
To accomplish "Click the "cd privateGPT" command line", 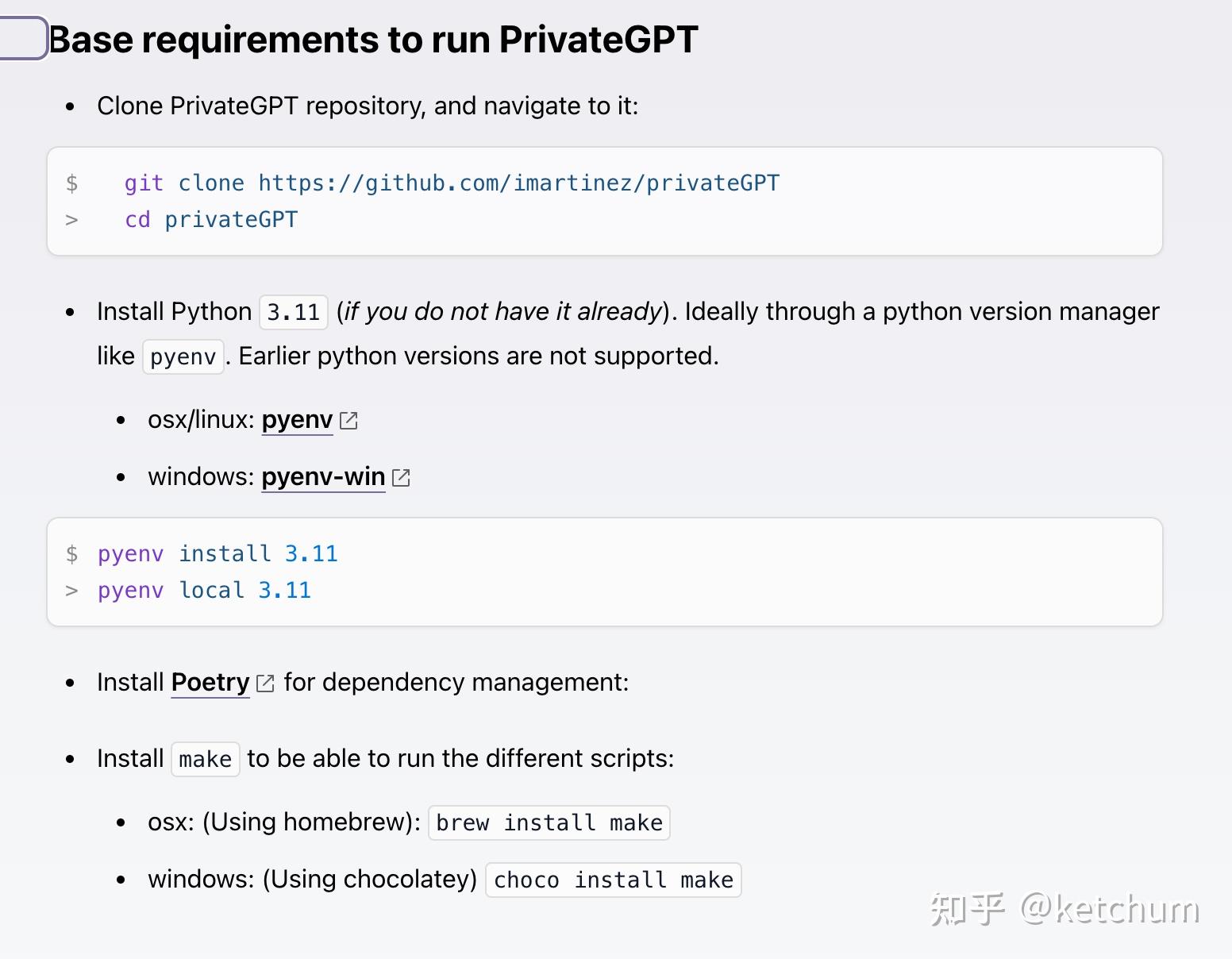I will tap(211, 220).
